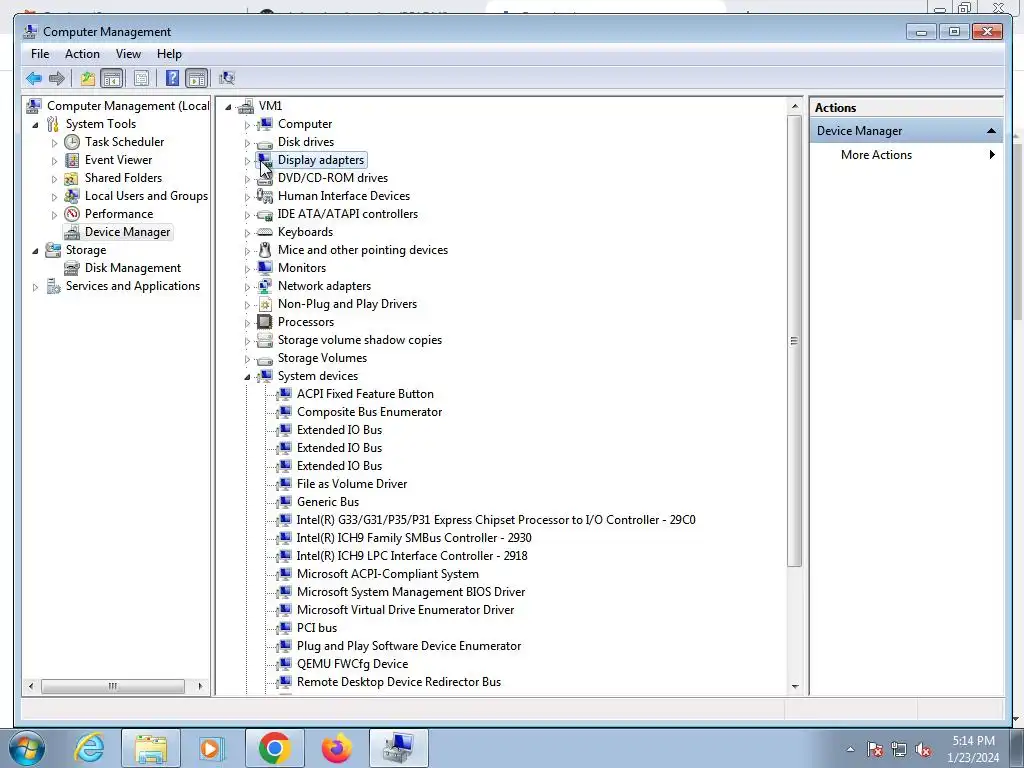Select PCI bus device
This screenshot has width=1024, height=768.
(317, 628)
